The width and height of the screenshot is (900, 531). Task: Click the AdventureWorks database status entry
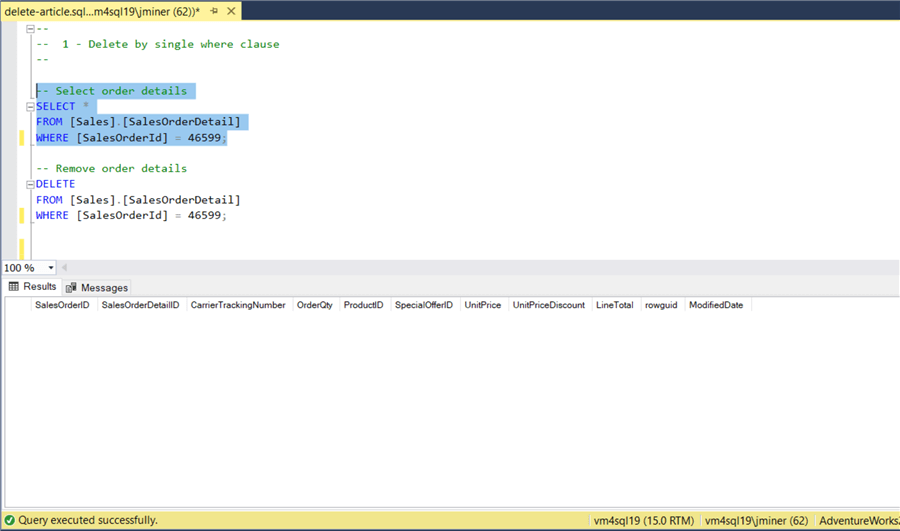click(859, 521)
